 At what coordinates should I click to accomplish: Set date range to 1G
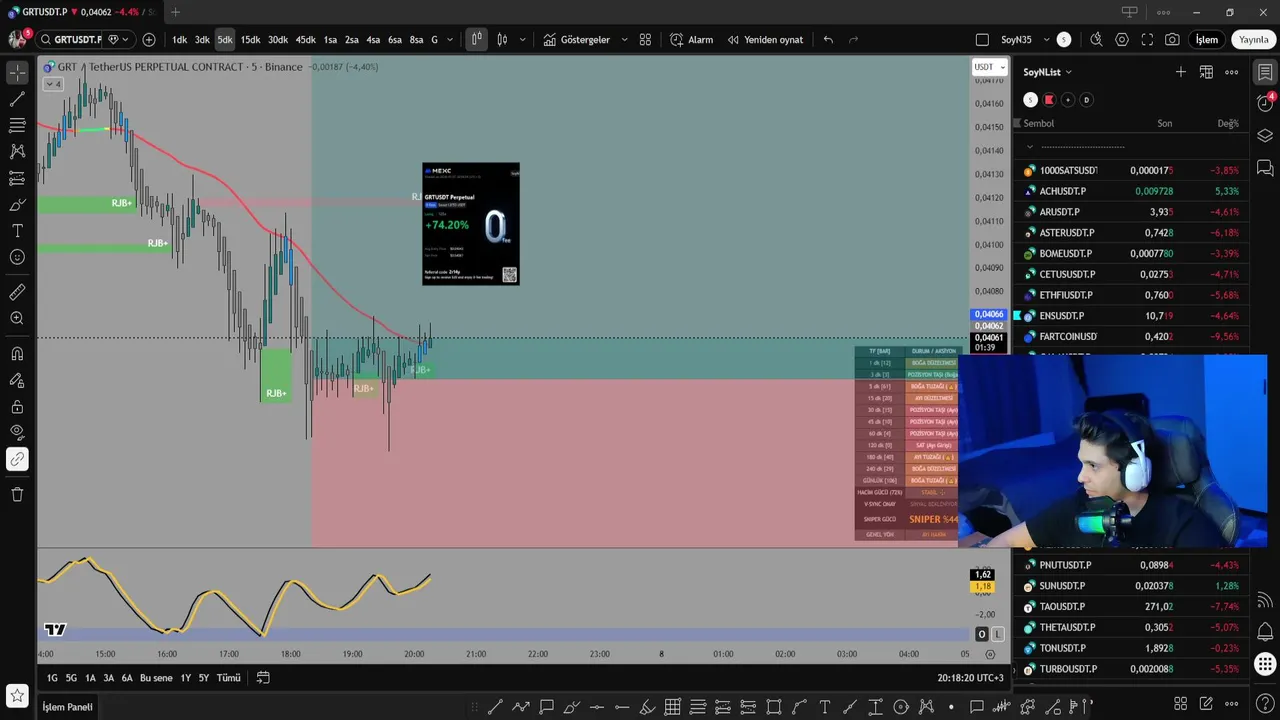click(52, 678)
